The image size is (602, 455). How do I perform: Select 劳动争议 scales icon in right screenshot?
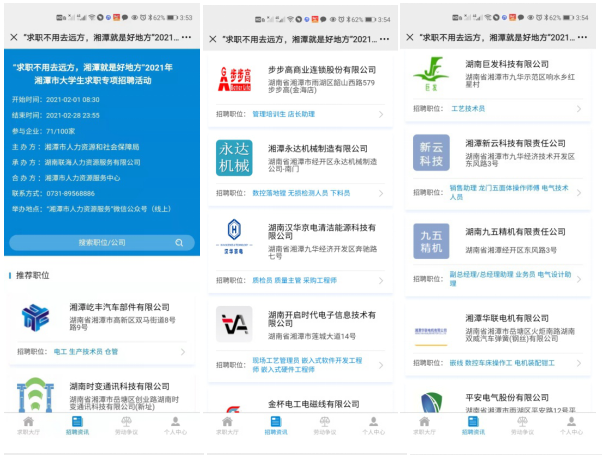click(x=522, y=422)
